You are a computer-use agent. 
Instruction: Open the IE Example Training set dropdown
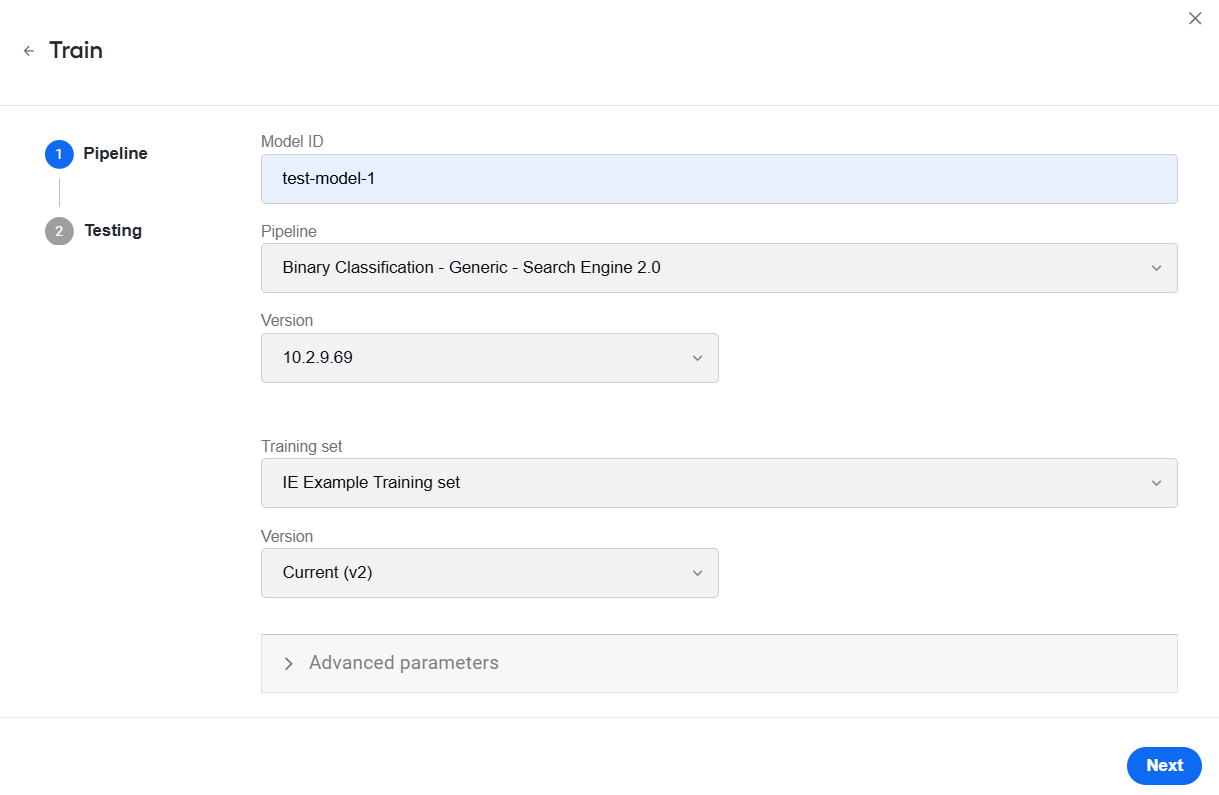[x=719, y=483]
